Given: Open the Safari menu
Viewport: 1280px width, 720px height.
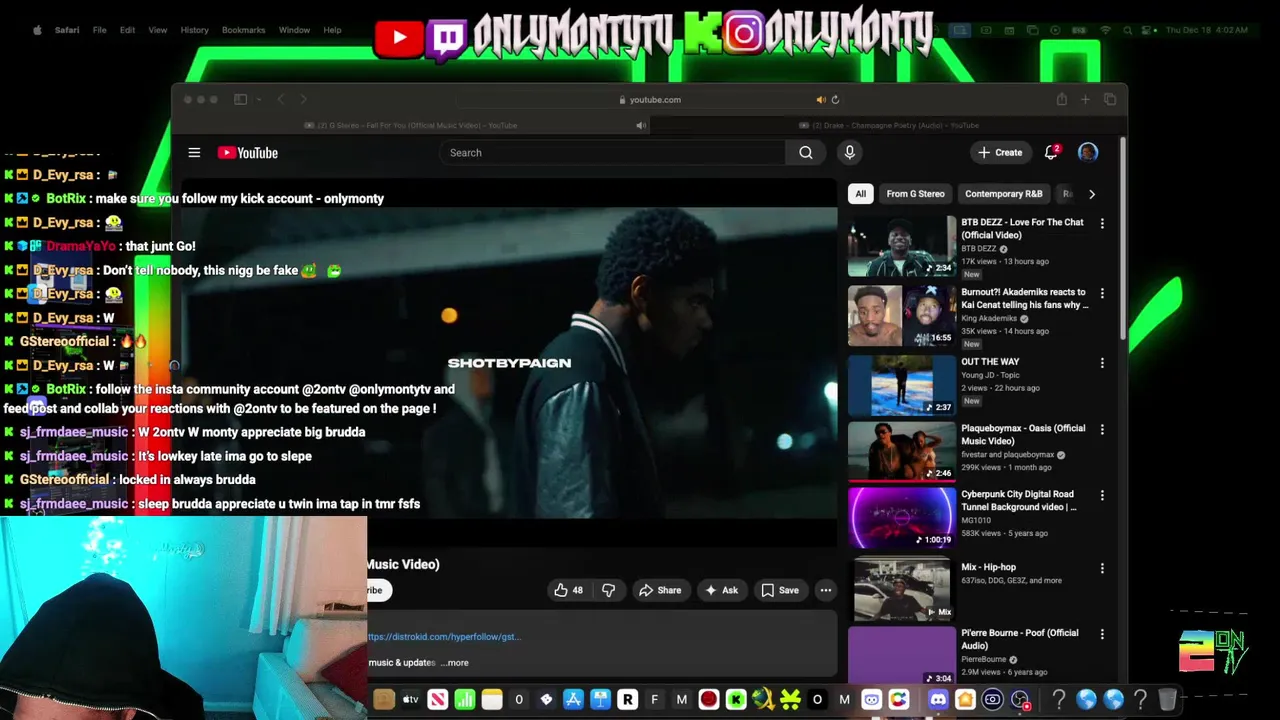Looking at the screenshot, I should (x=67, y=30).
